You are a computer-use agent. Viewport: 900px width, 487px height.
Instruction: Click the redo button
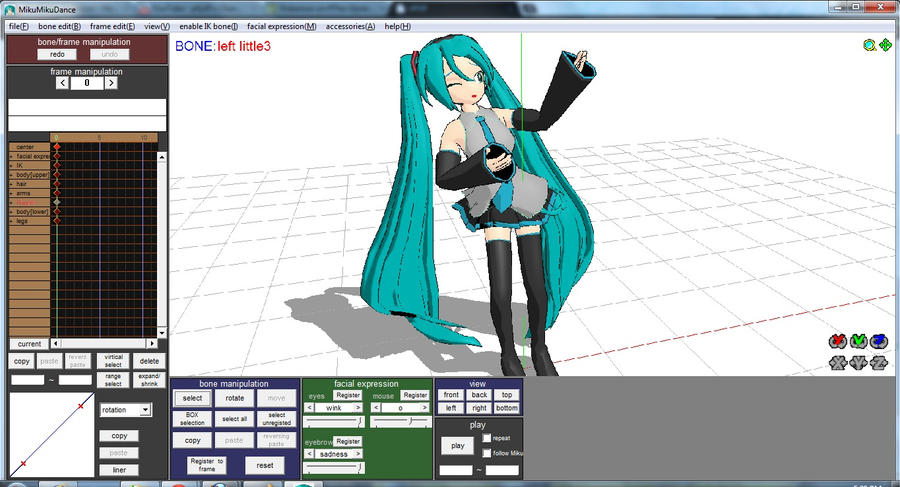pos(57,55)
